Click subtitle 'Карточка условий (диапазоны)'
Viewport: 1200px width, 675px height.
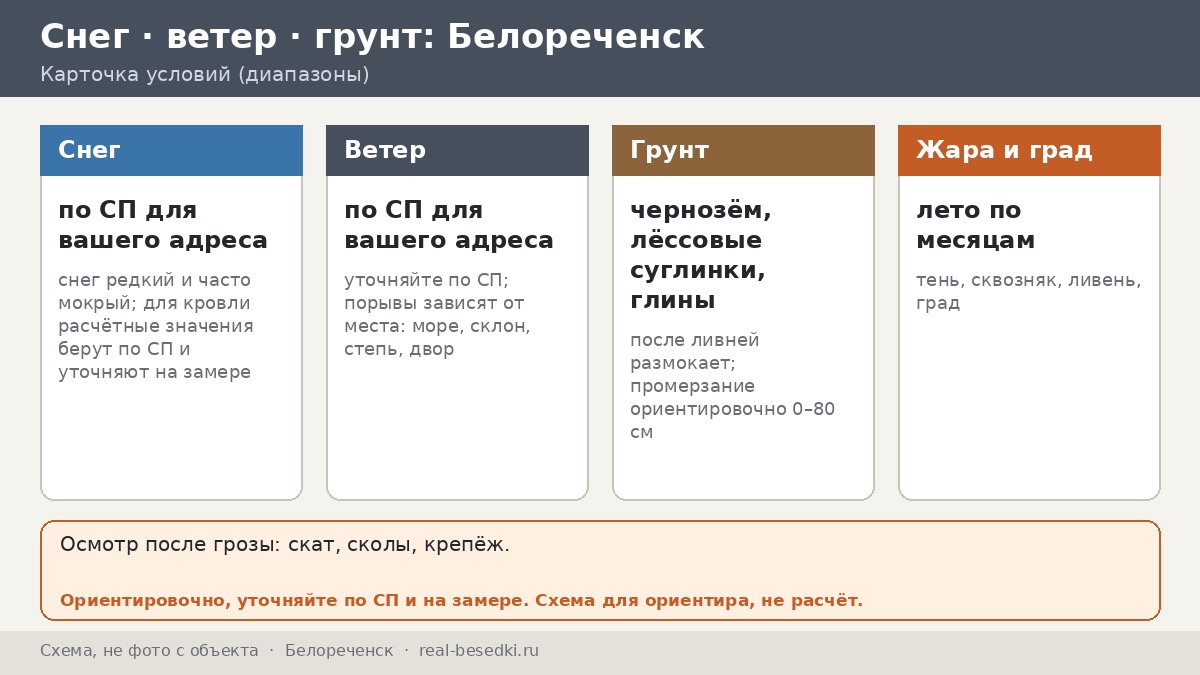pos(205,75)
